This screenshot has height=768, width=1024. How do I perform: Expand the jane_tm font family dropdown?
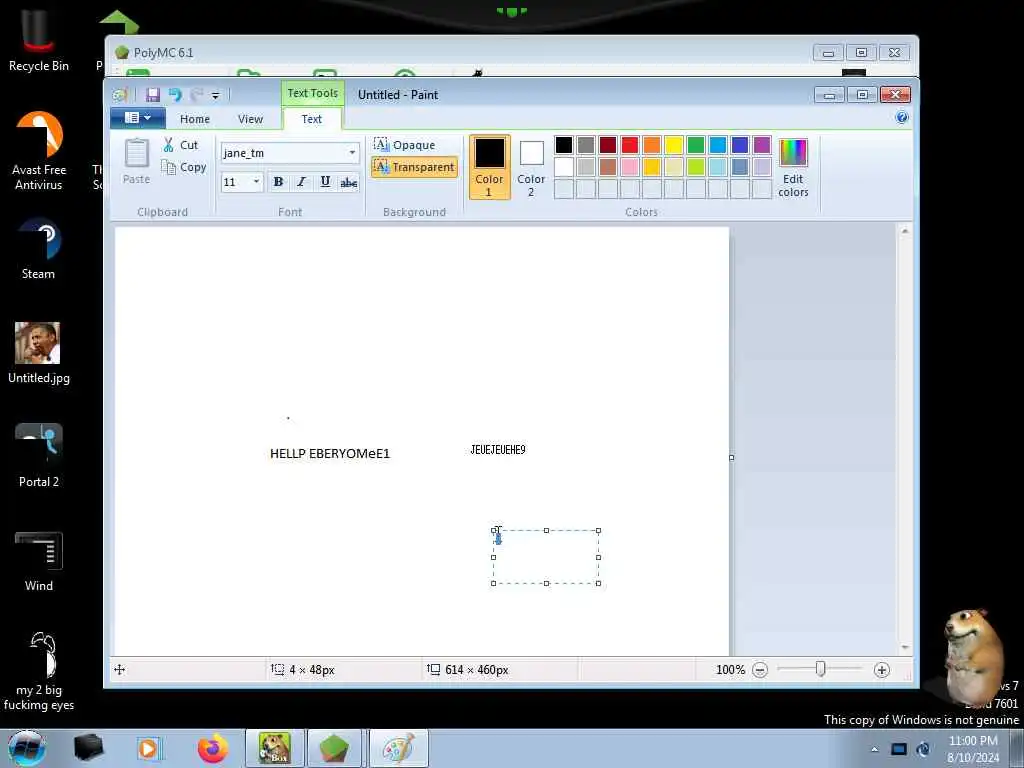pyautogui.click(x=352, y=153)
